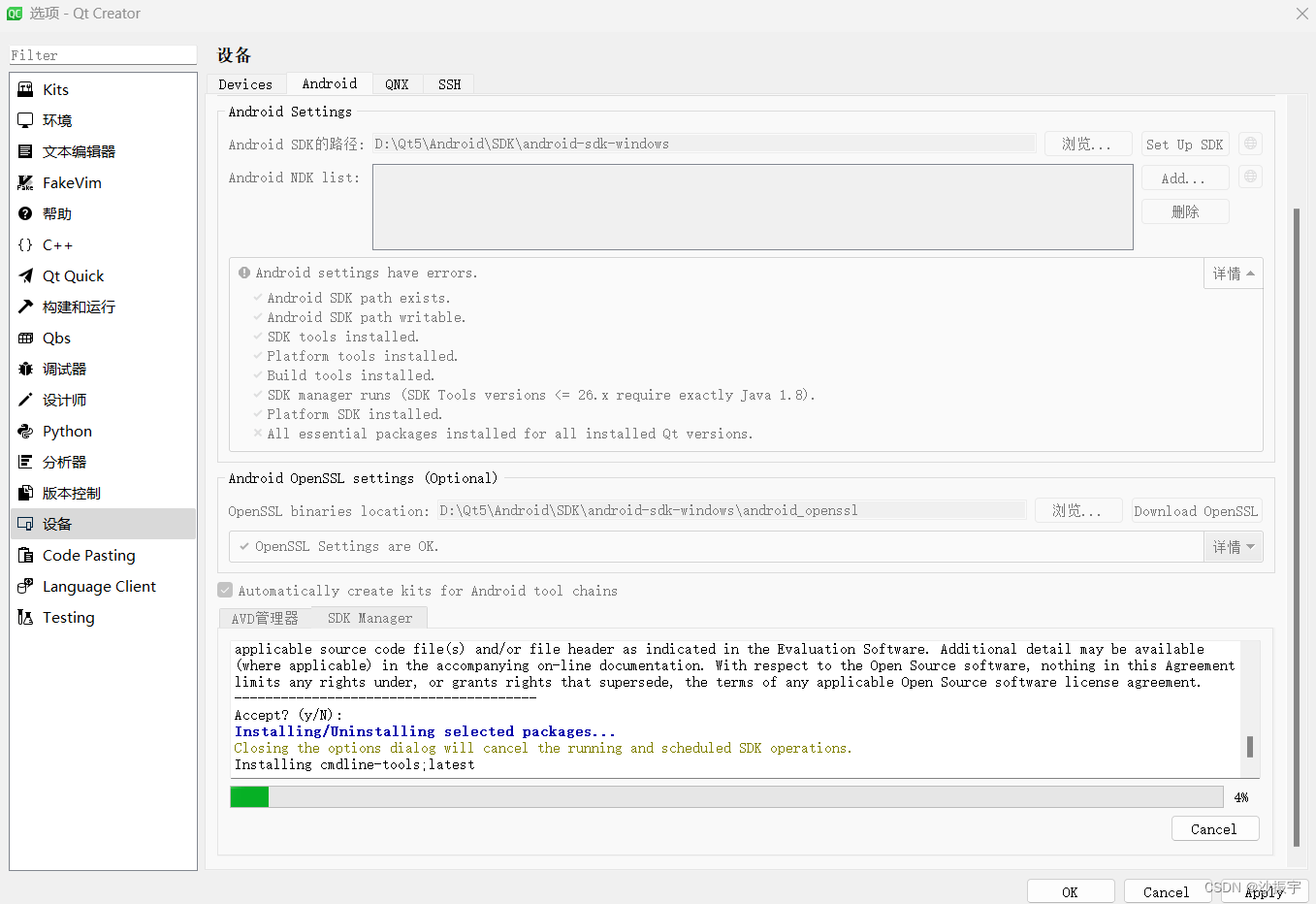Open the 文本编辑器 category icon
The image size is (1316, 904).
25,151
